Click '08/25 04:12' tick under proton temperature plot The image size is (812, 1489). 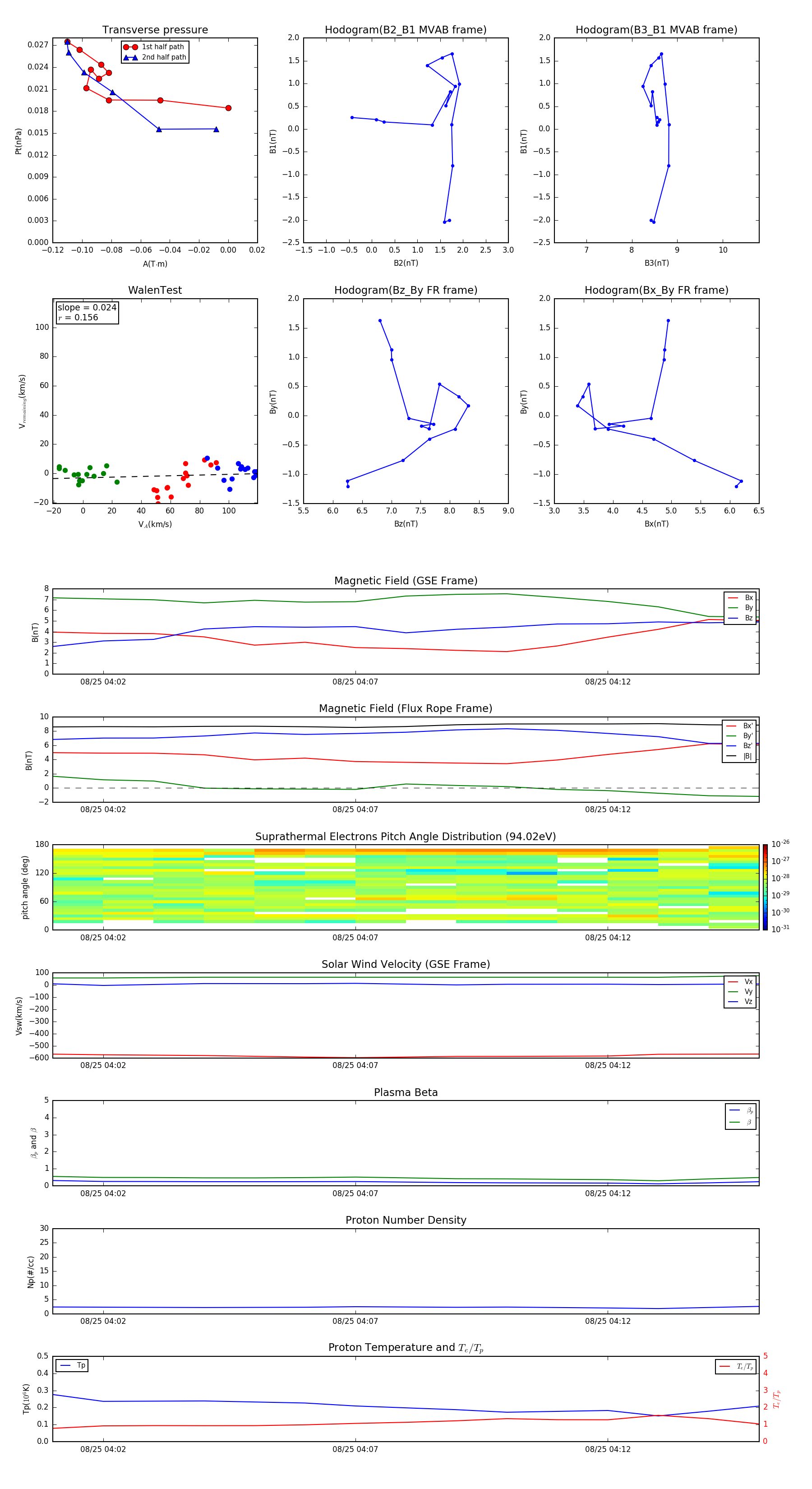pos(607,1449)
